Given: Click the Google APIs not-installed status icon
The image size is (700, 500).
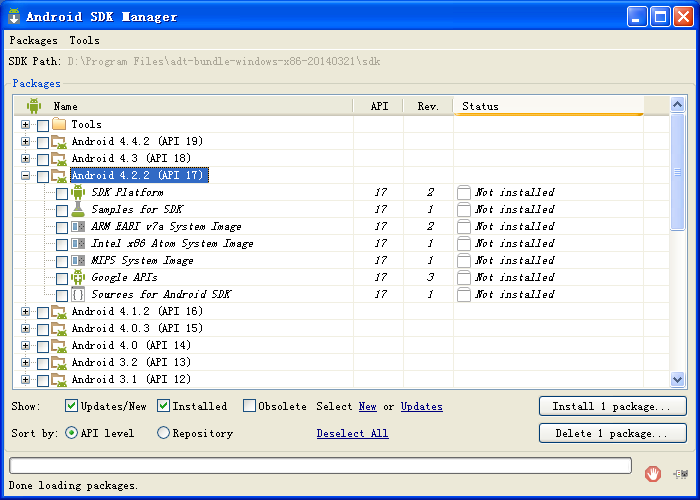Looking at the screenshot, I should point(463,277).
